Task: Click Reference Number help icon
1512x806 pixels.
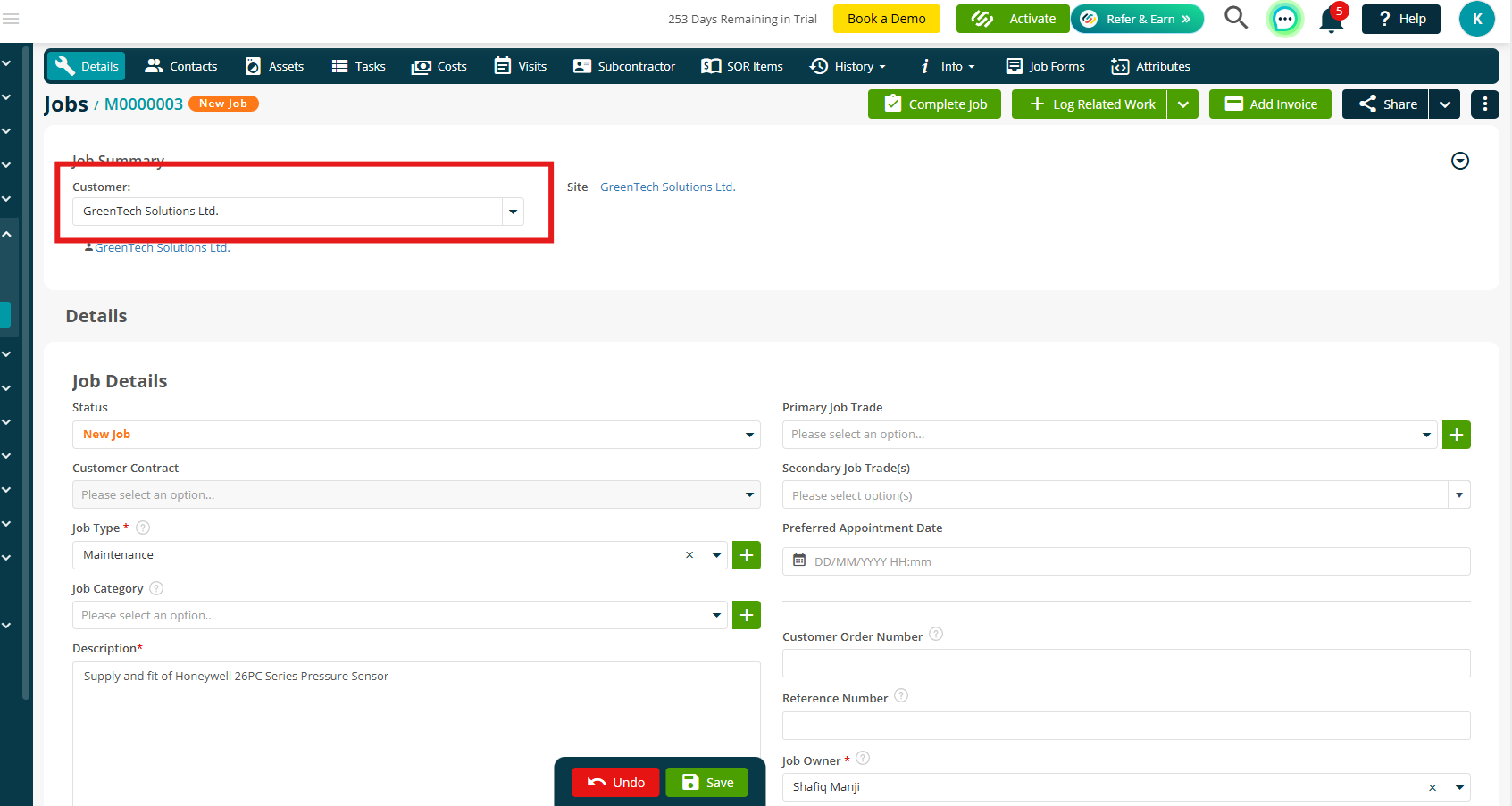Action: coord(901,696)
